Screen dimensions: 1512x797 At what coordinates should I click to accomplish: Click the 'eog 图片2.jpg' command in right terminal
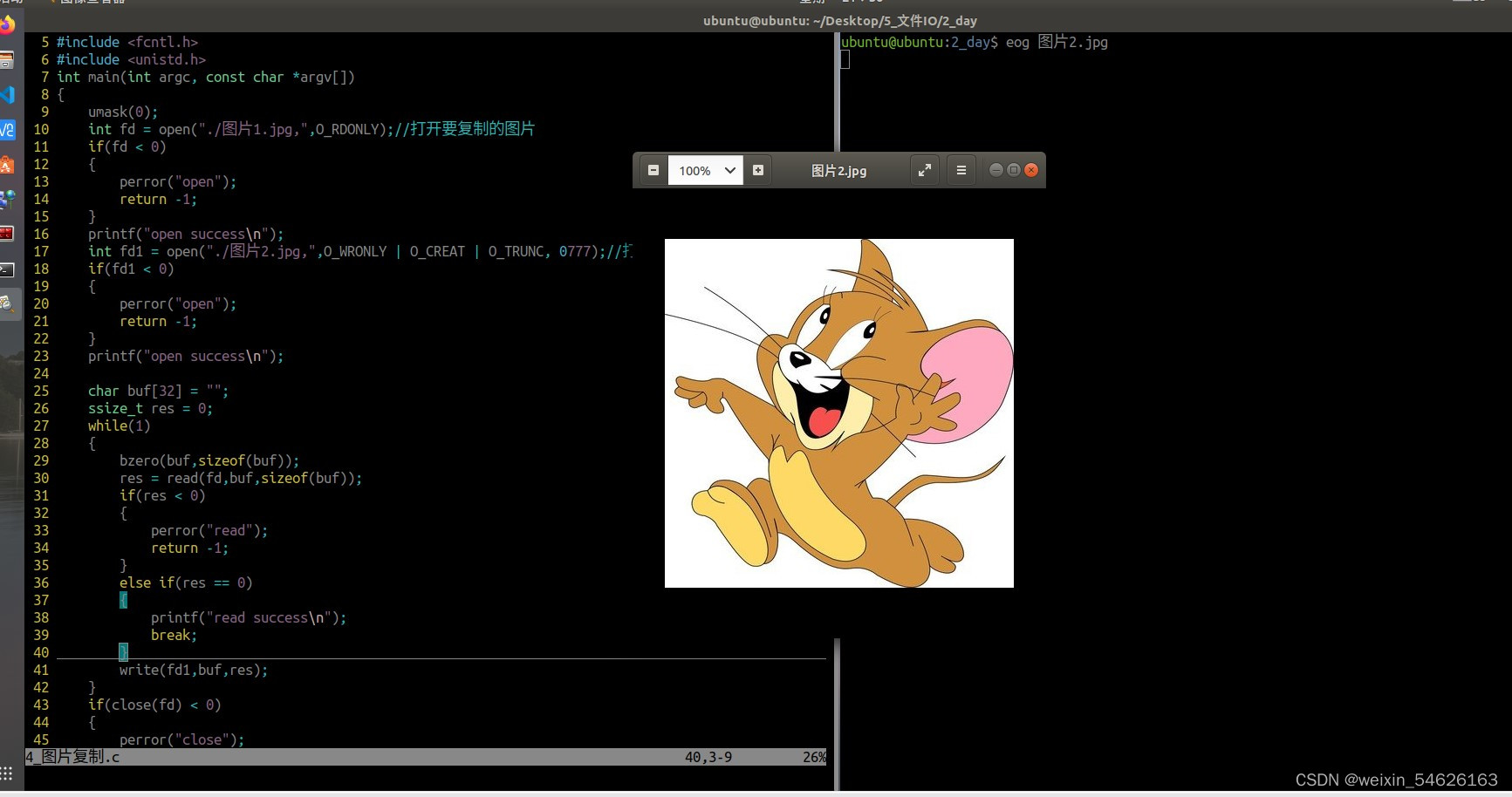click(x=1057, y=42)
